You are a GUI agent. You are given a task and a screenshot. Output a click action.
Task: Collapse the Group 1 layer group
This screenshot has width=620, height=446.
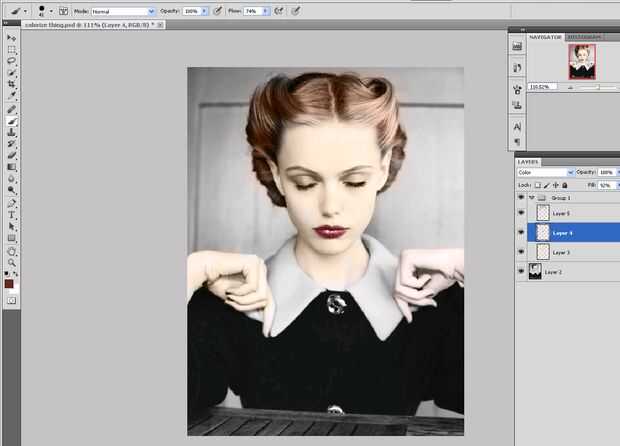tap(532, 198)
